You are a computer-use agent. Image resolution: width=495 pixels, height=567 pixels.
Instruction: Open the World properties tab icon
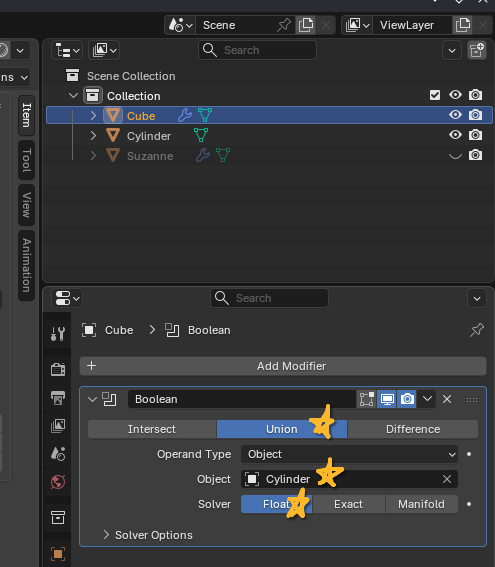point(58,482)
